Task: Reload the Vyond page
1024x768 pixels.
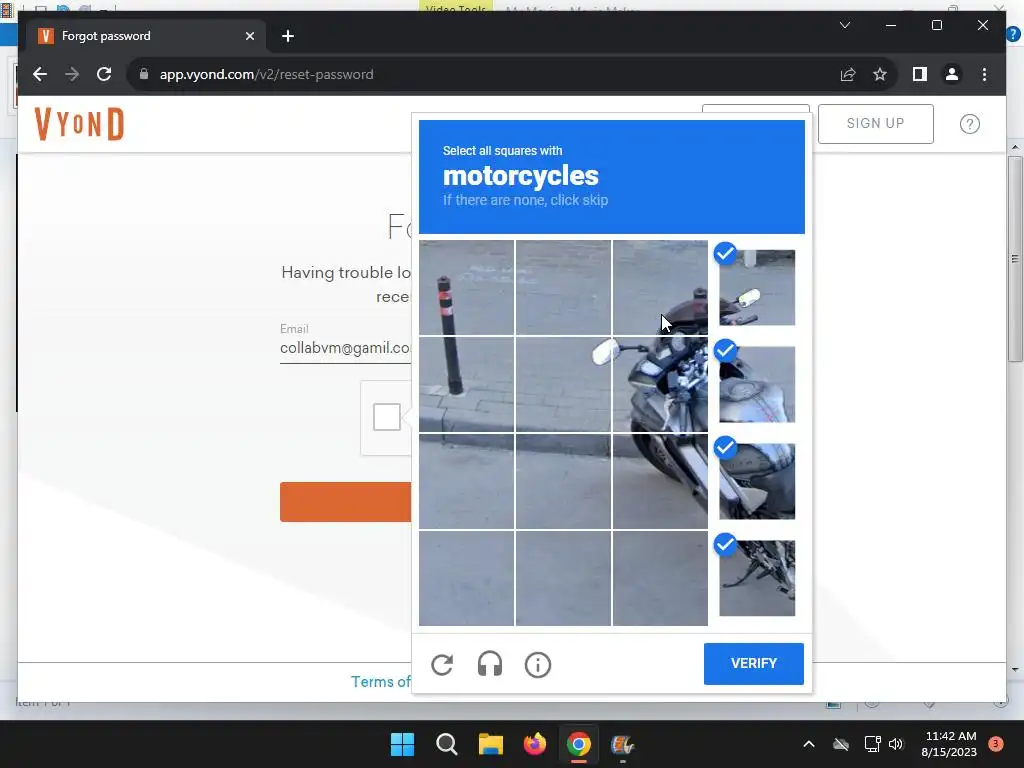Action: pyautogui.click(x=104, y=74)
